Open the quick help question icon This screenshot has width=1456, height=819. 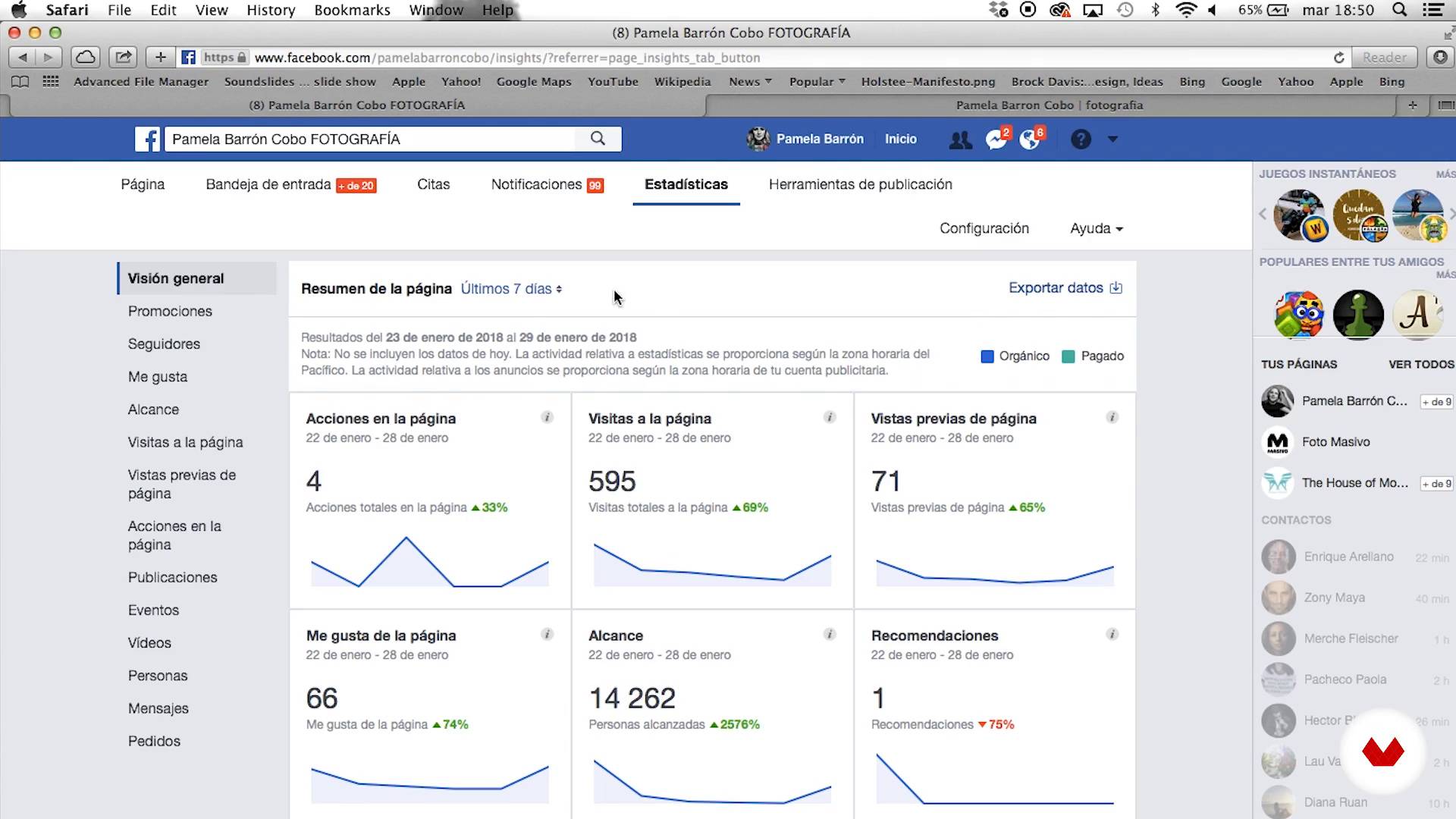1081,140
